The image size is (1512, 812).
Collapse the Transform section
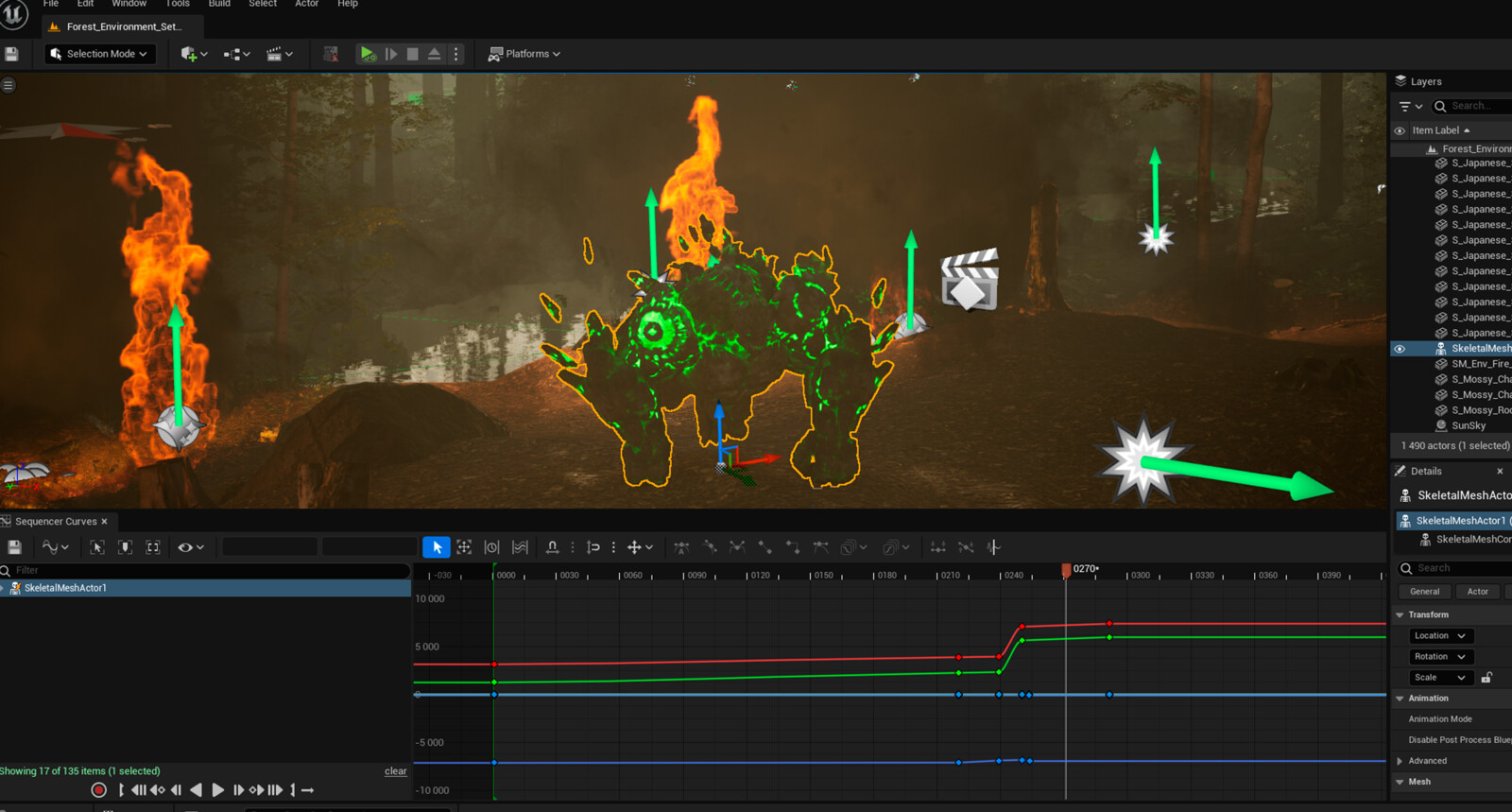pos(1400,615)
